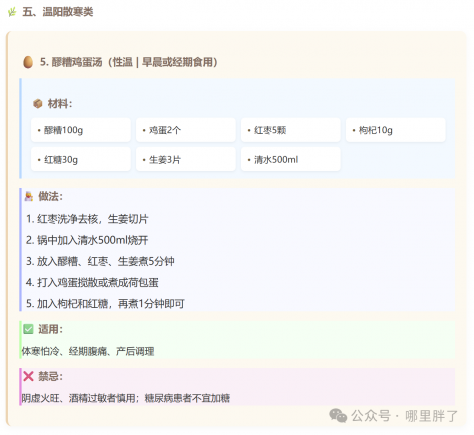This screenshot has height=435, width=474.
Task: Click the WeChat logo in the watermark
Action: click(338, 416)
